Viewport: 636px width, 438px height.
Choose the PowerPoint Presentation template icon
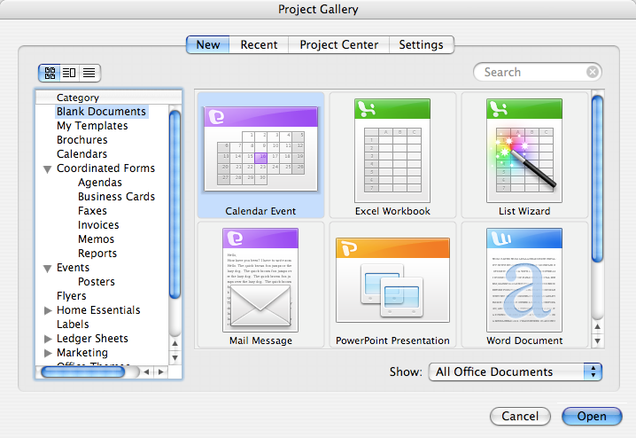point(393,280)
